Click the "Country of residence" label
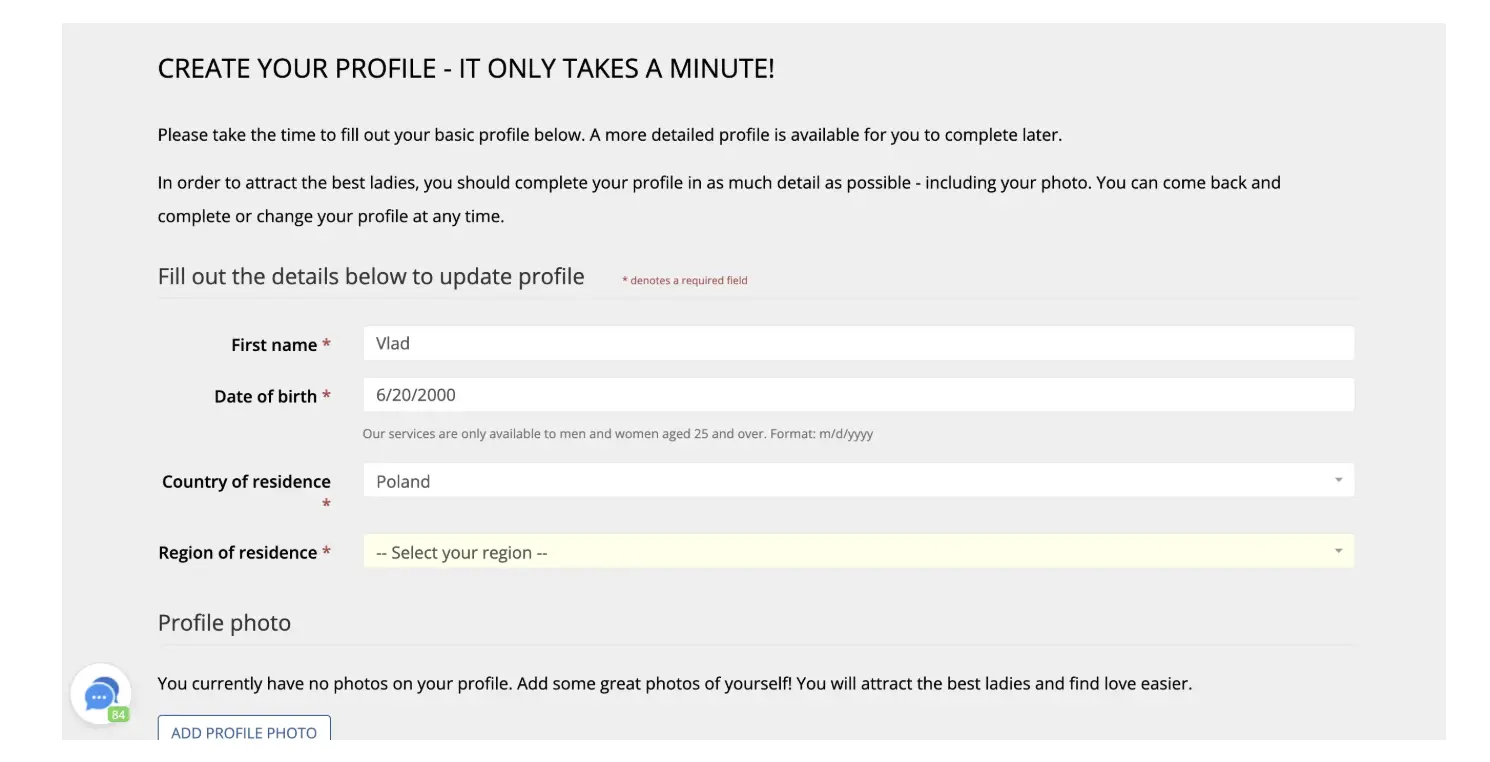Screen dimensions: 1490x762 click(x=246, y=482)
